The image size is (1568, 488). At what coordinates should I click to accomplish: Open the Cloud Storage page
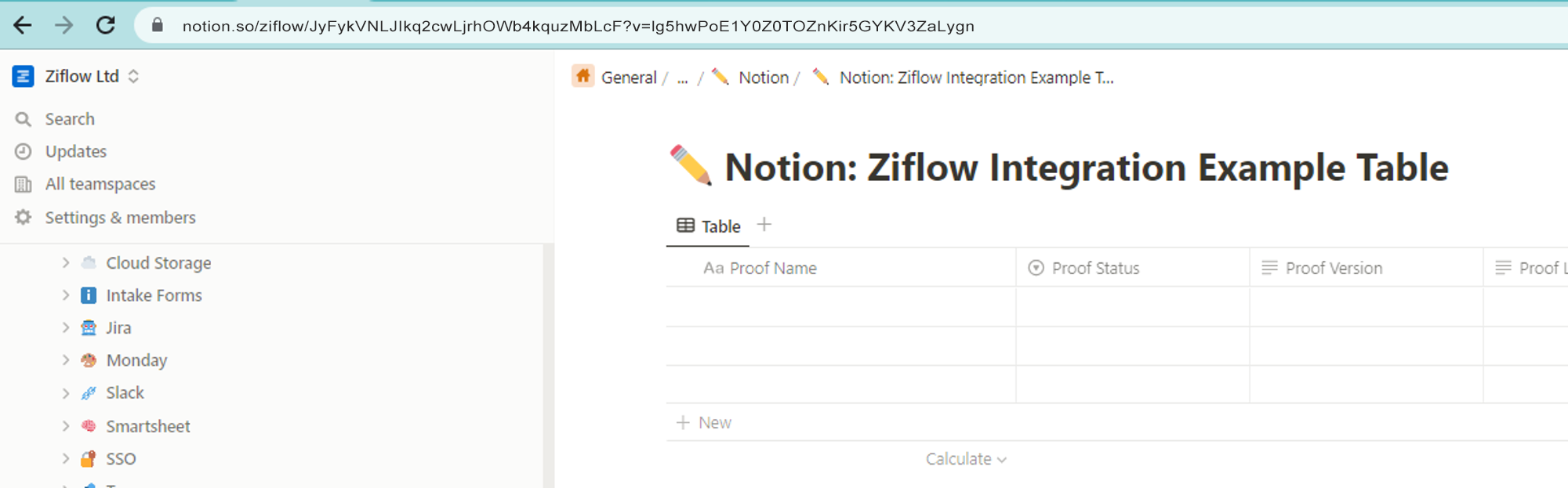(x=158, y=263)
